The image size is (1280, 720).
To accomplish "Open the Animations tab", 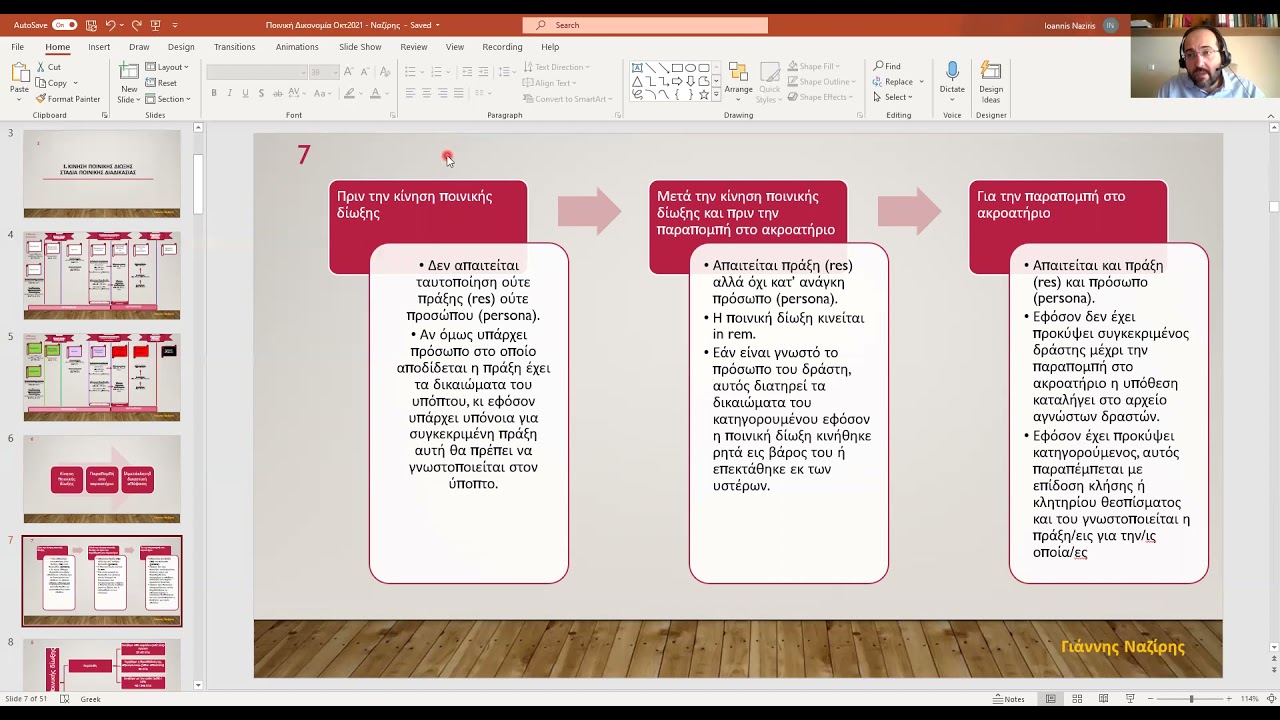I will coord(297,47).
